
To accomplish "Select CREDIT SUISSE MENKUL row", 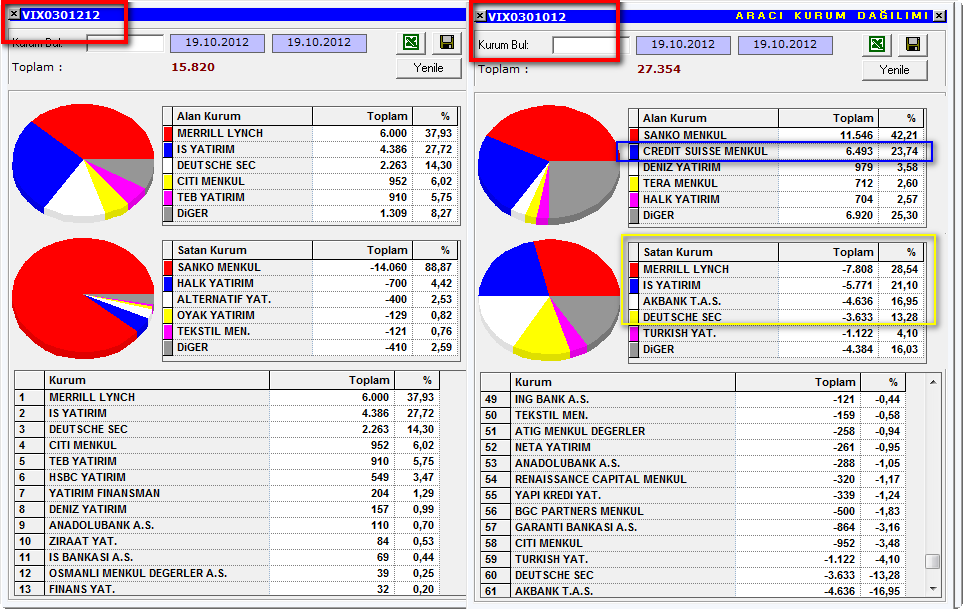I will (776, 151).
